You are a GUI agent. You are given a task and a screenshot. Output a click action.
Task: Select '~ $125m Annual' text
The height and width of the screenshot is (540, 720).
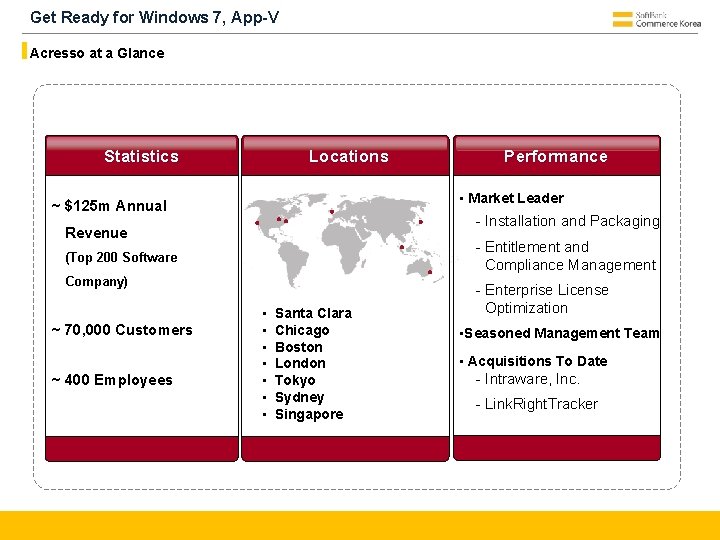pos(109,206)
